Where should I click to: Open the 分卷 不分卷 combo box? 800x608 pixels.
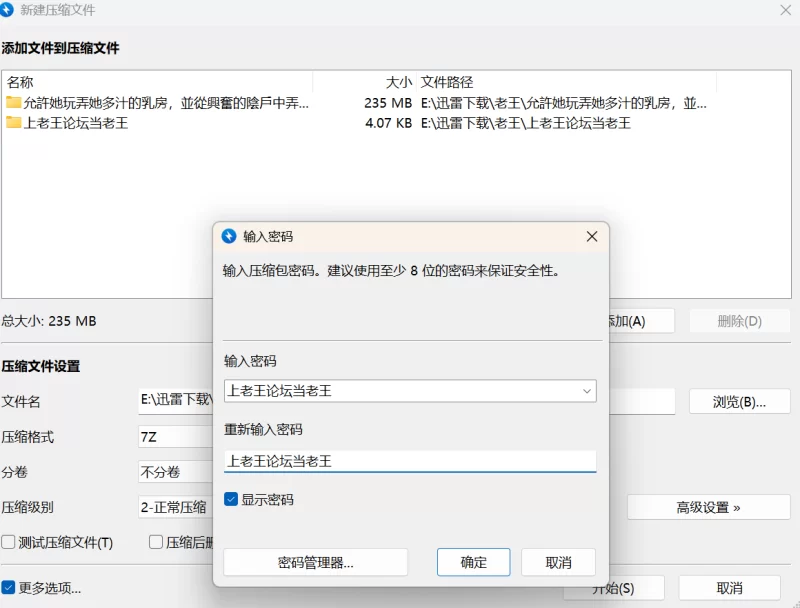pos(175,472)
